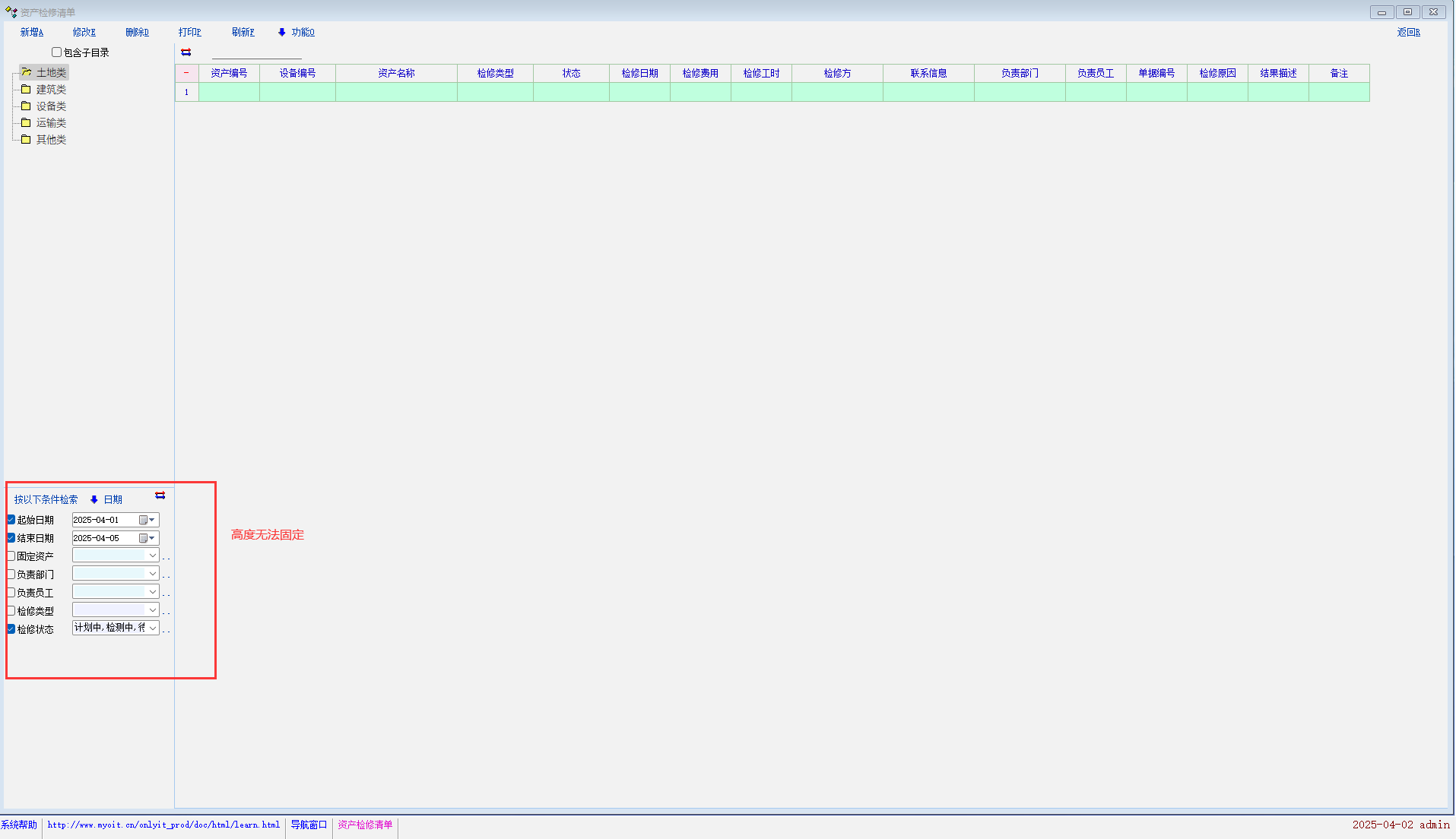Uncheck the 检修状态 filter checkbox
The image size is (1456, 839).
pyautogui.click(x=11, y=629)
